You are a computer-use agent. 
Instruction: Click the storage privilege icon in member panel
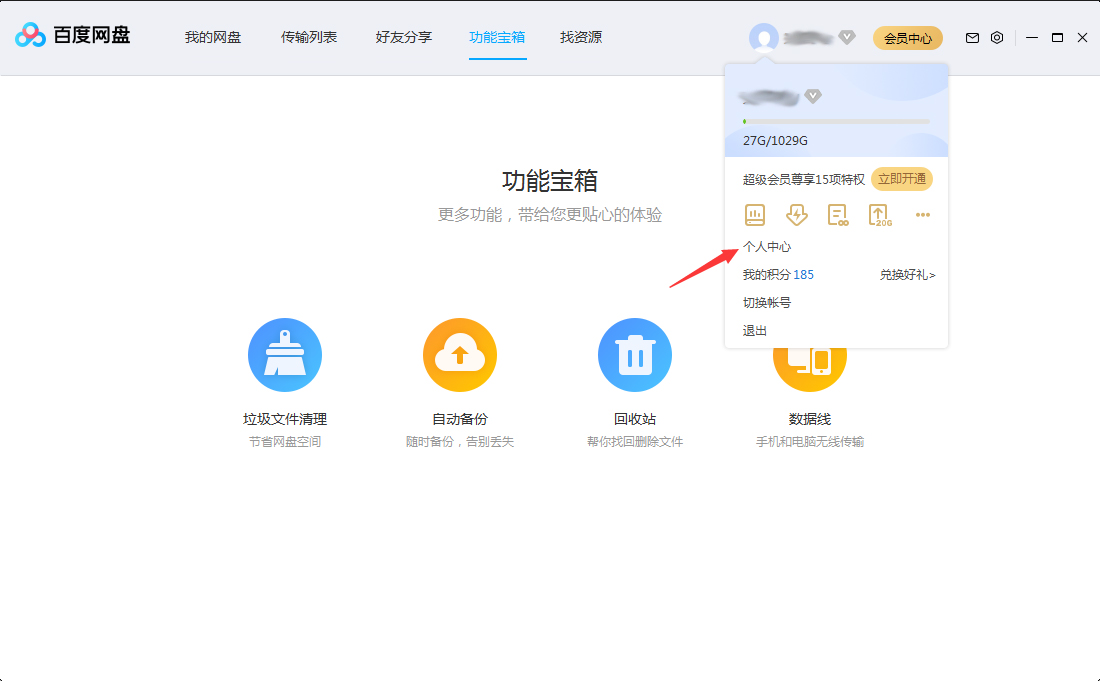click(754, 214)
